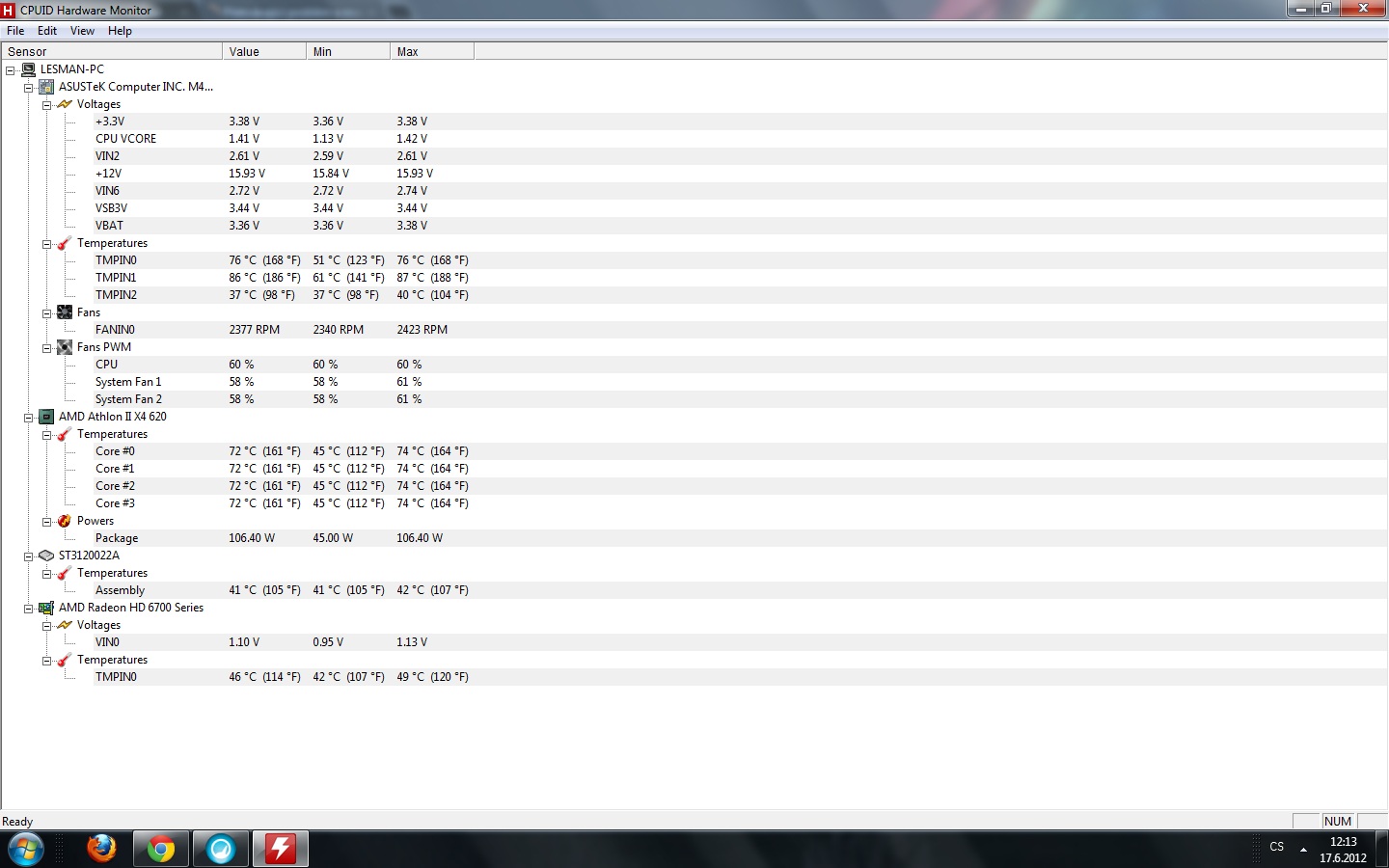Collapse the ASUSTeK Voltages branch
This screenshot has height=868, width=1389.
pos(46,105)
